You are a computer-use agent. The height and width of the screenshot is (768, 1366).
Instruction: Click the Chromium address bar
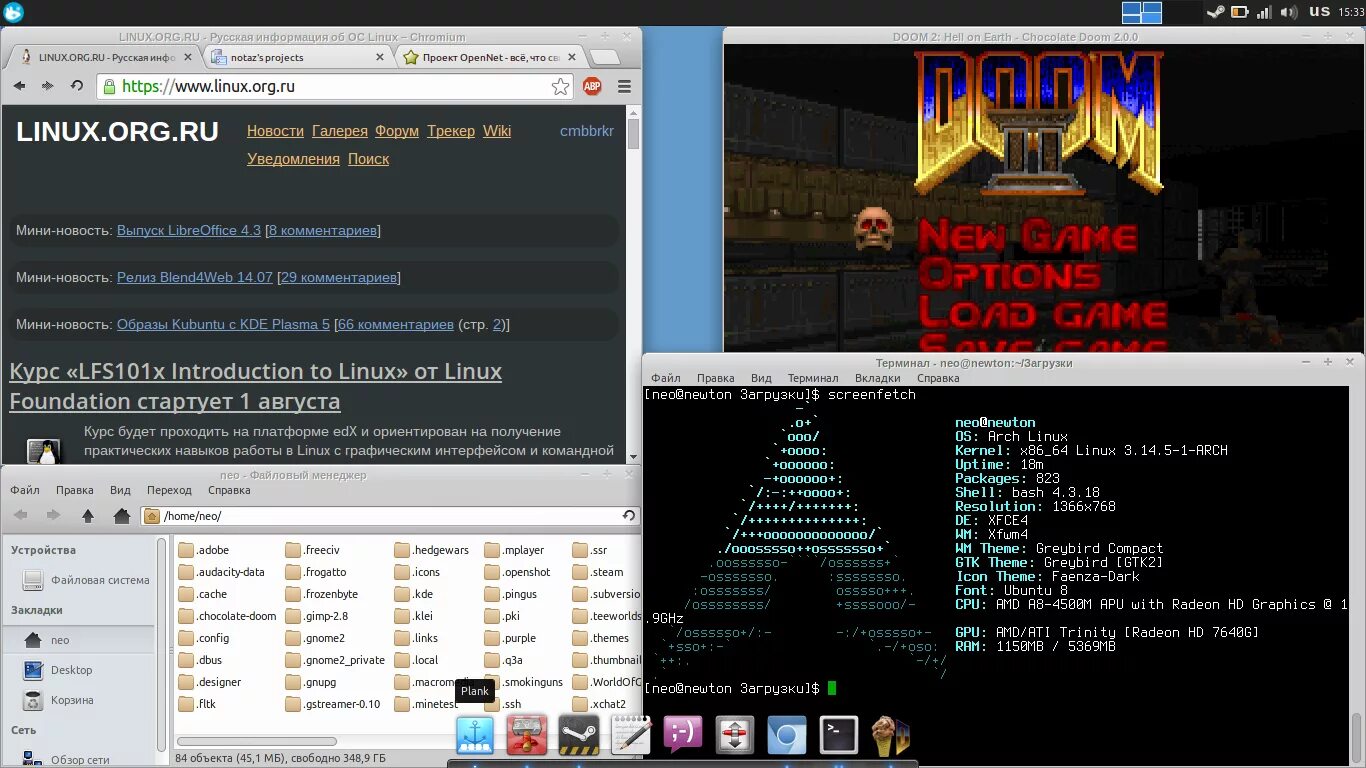pyautogui.click(x=335, y=87)
